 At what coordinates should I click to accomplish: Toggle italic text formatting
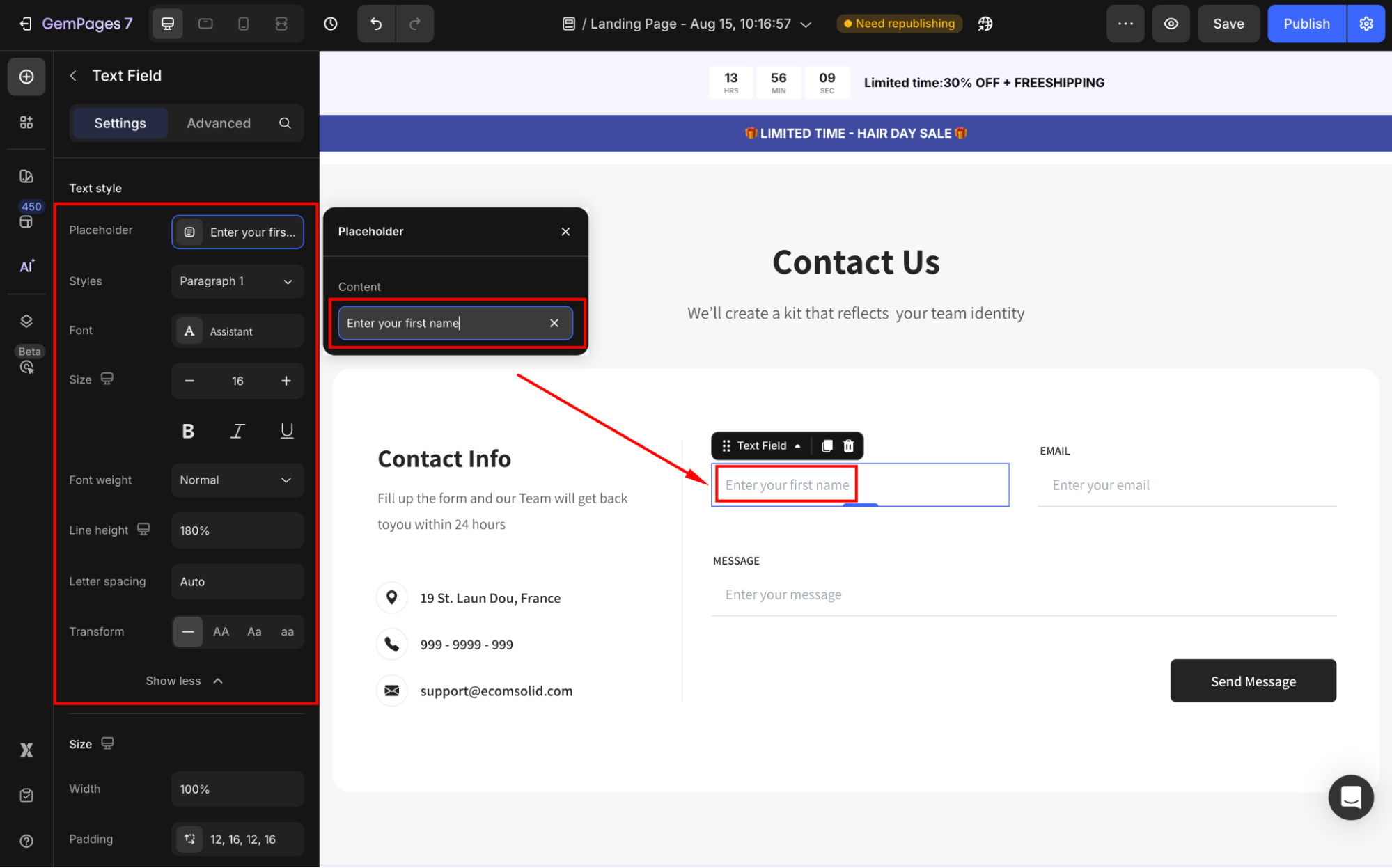237,432
